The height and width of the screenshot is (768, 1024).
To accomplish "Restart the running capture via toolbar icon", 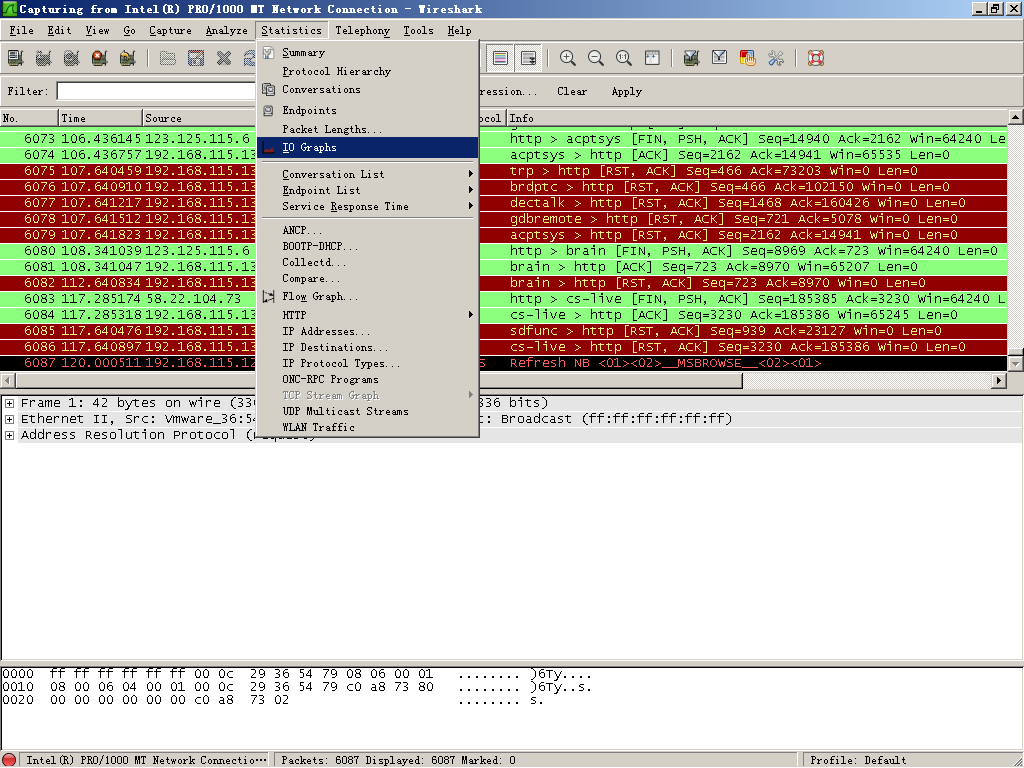I will (x=128, y=58).
